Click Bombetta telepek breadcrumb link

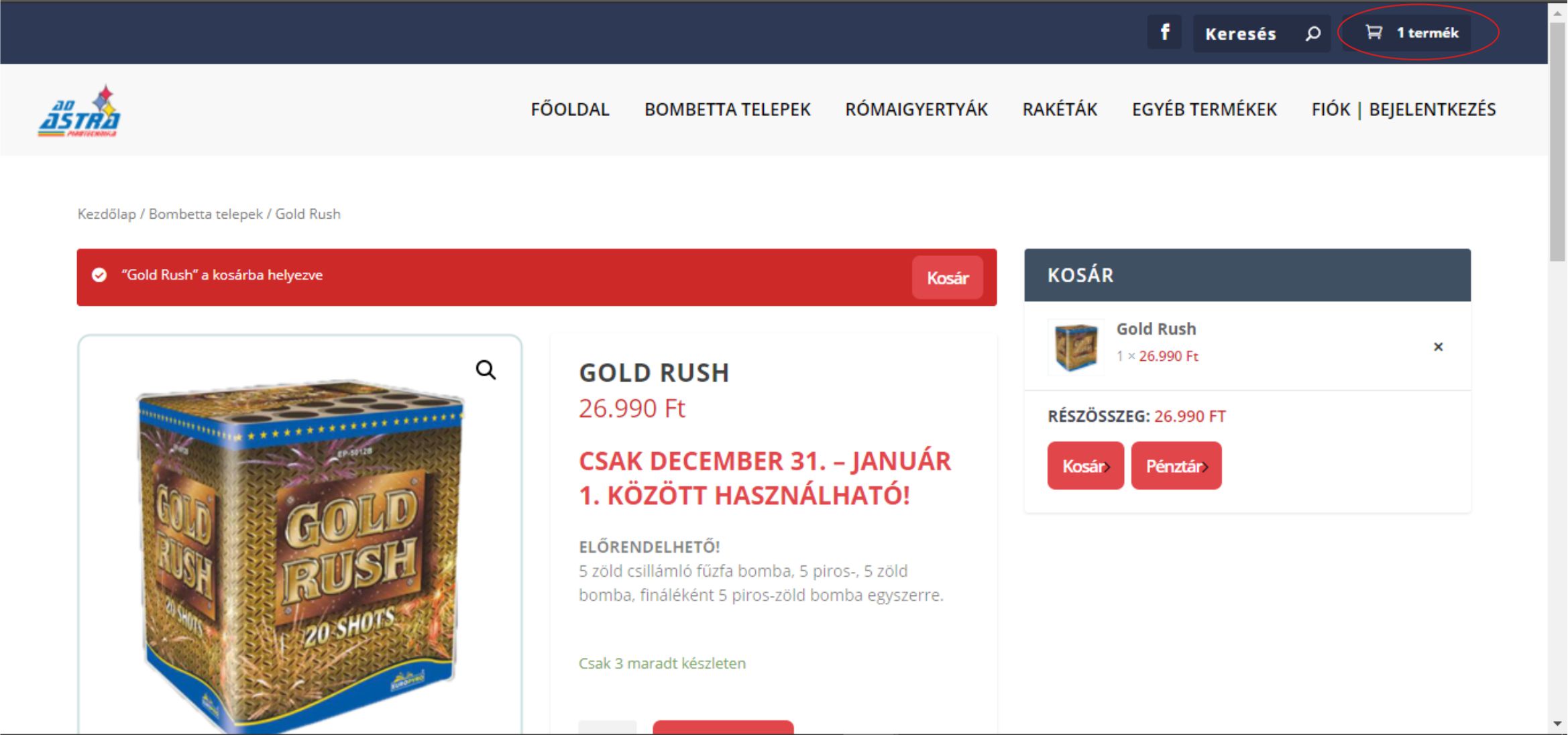click(206, 214)
